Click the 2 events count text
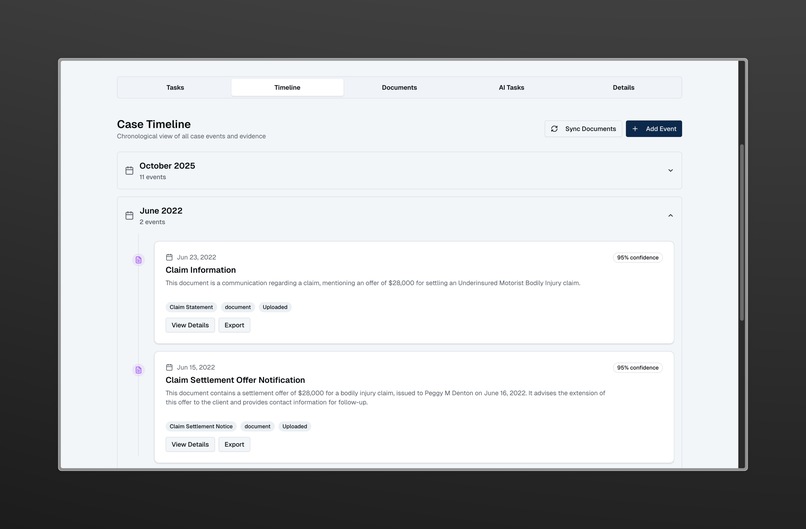The width and height of the screenshot is (806, 529). click(x=152, y=222)
